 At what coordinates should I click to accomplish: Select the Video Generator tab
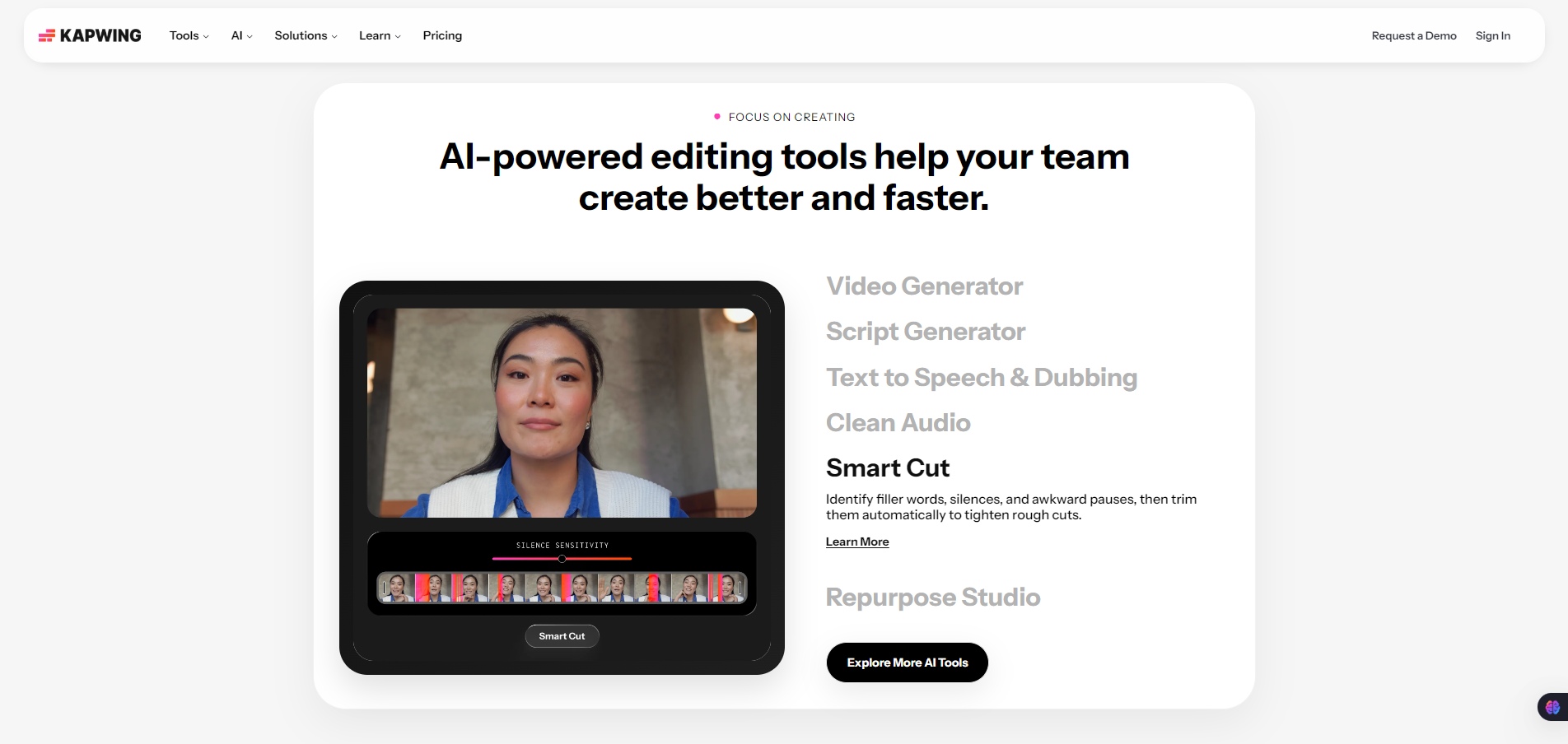click(924, 286)
